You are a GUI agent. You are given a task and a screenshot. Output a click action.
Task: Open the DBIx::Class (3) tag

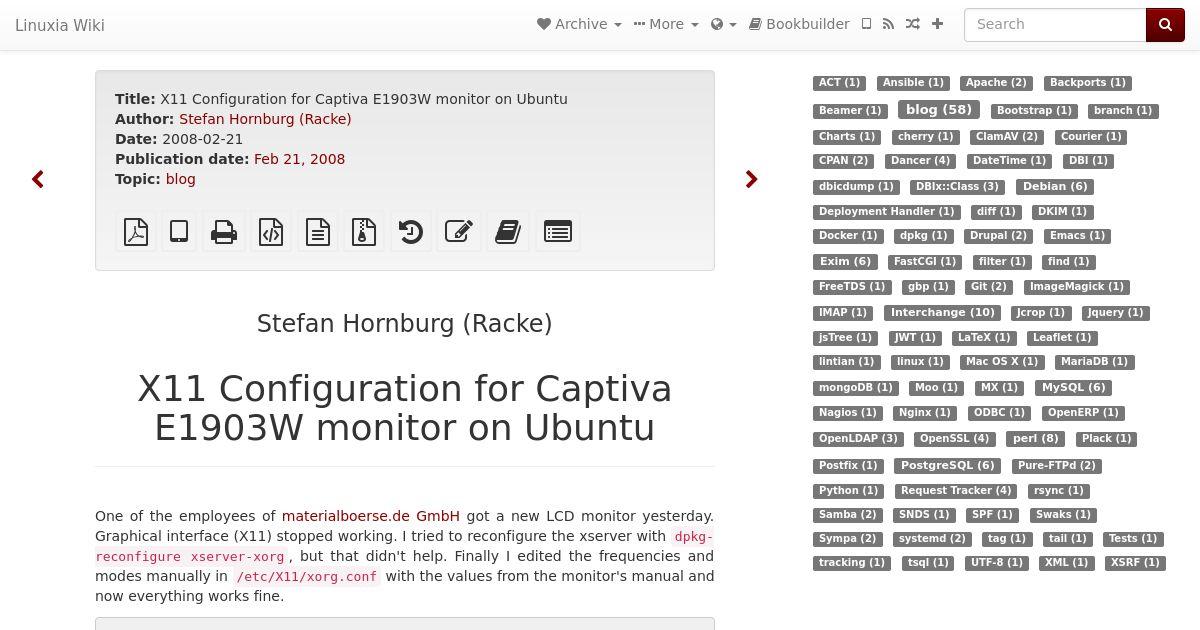point(957,187)
